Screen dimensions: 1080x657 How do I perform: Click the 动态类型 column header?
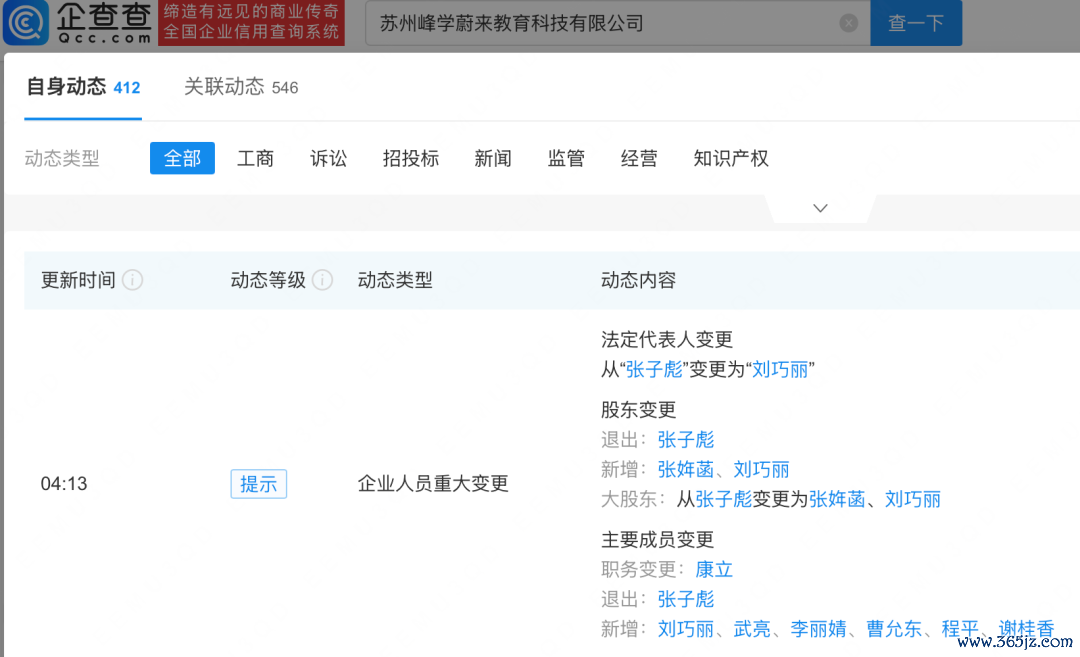(395, 280)
